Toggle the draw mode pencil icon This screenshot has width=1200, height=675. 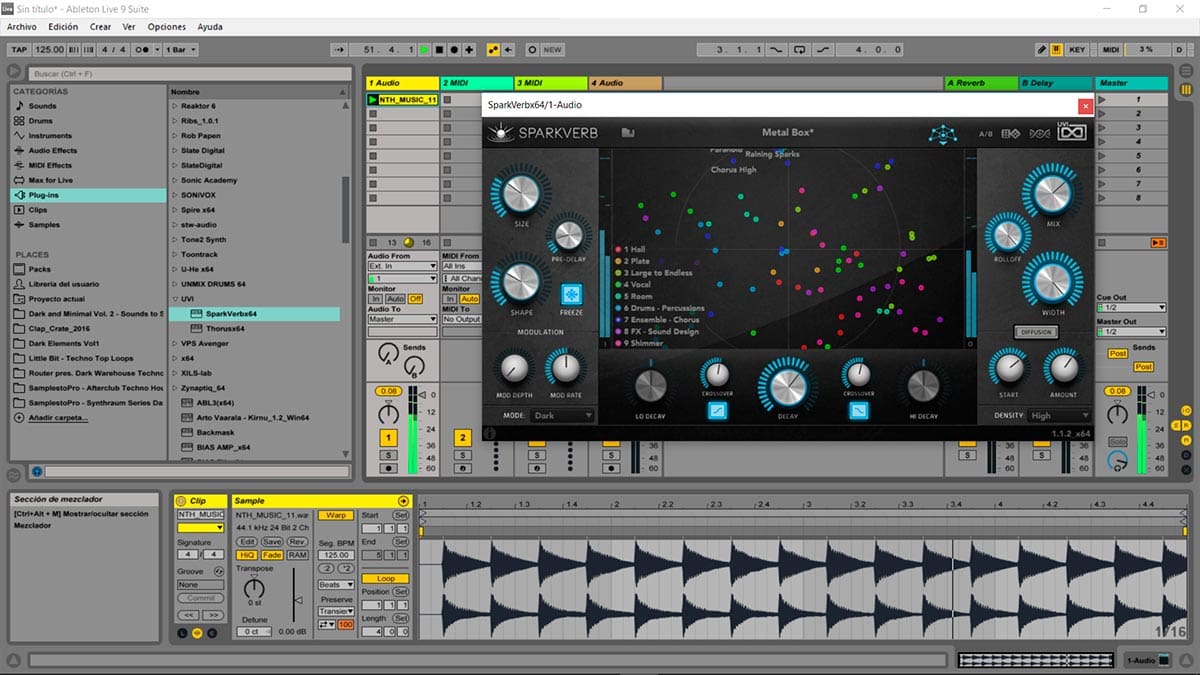point(1042,49)
